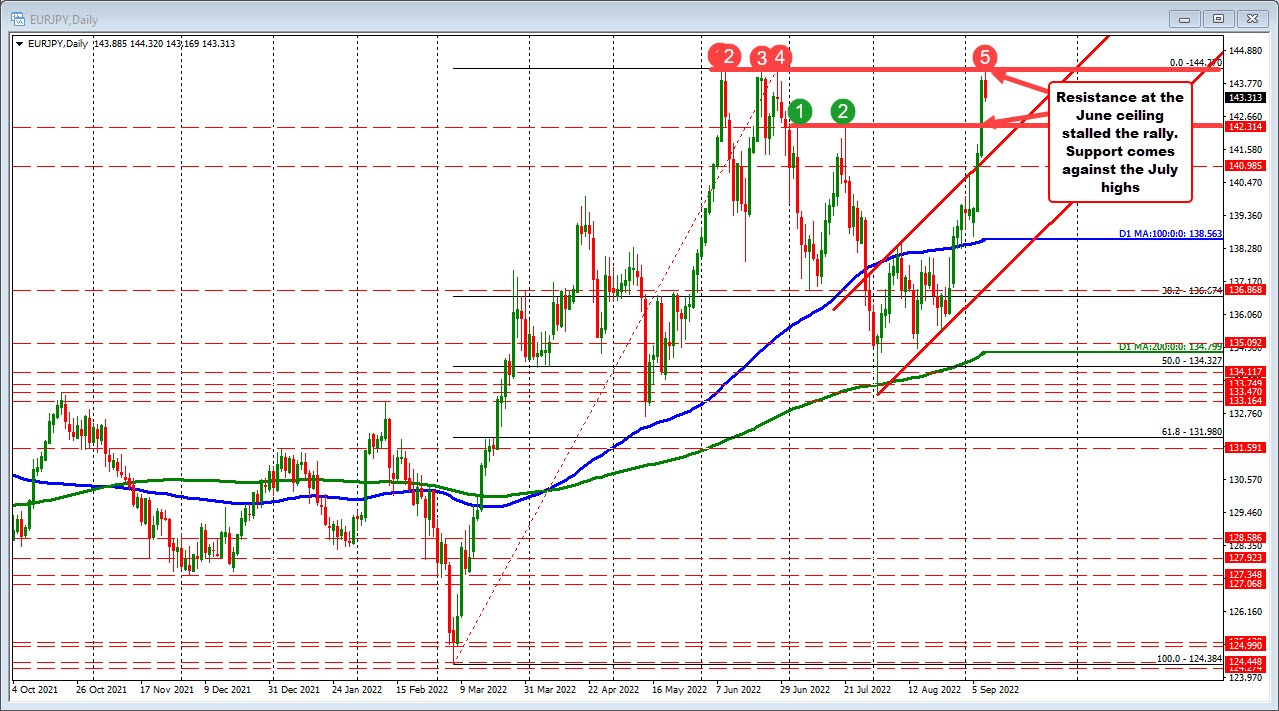
Task: Click the red circle marker numbered 5
Action: pos(985,56)
